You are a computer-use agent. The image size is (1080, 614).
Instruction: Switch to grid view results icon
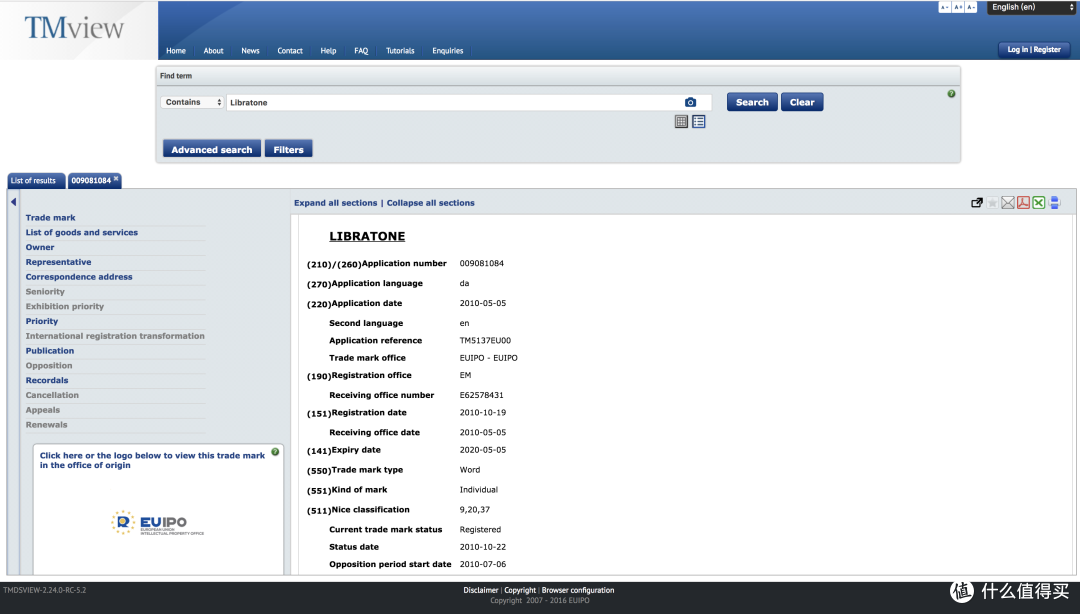tap(681, 121)
